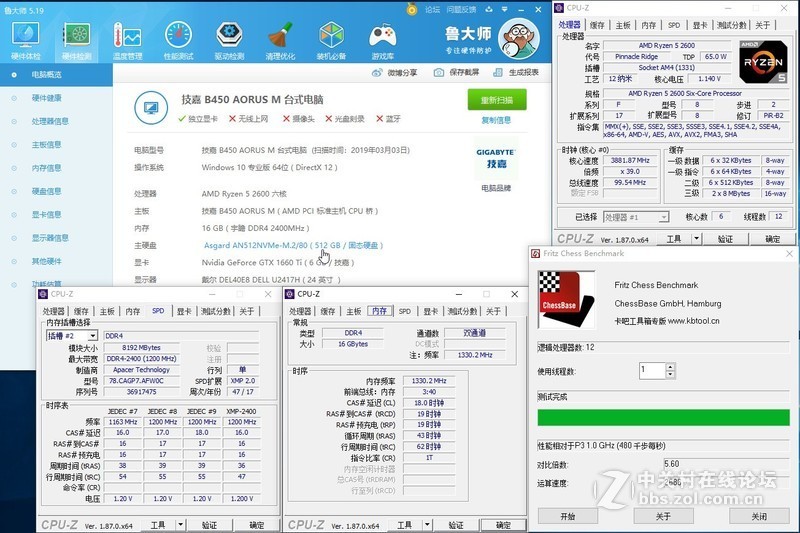
Task: Click the monitor icon beside 技嘉 B450 AORUS M
Action: pos(151,108)
